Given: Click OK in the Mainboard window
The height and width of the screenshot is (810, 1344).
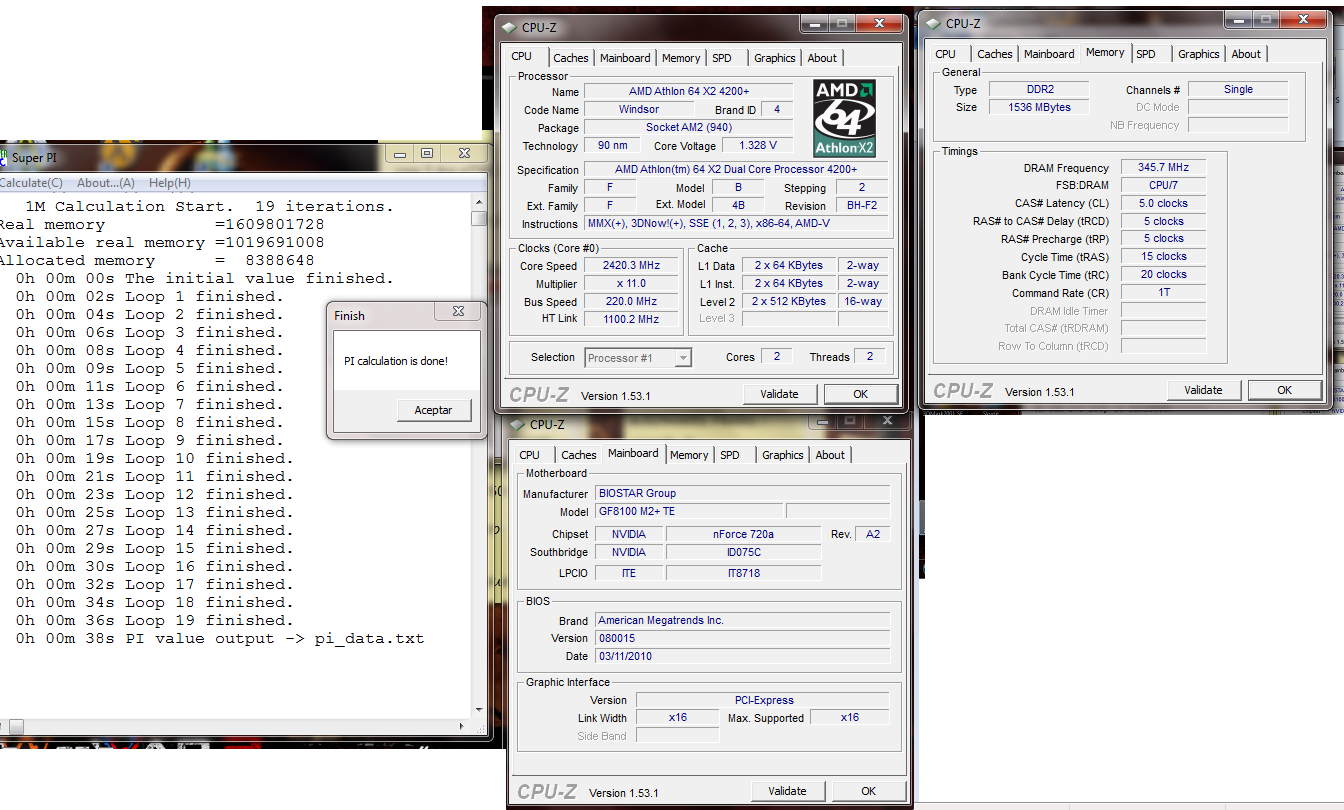Looking at the screenshot, I should click(869, 791).
